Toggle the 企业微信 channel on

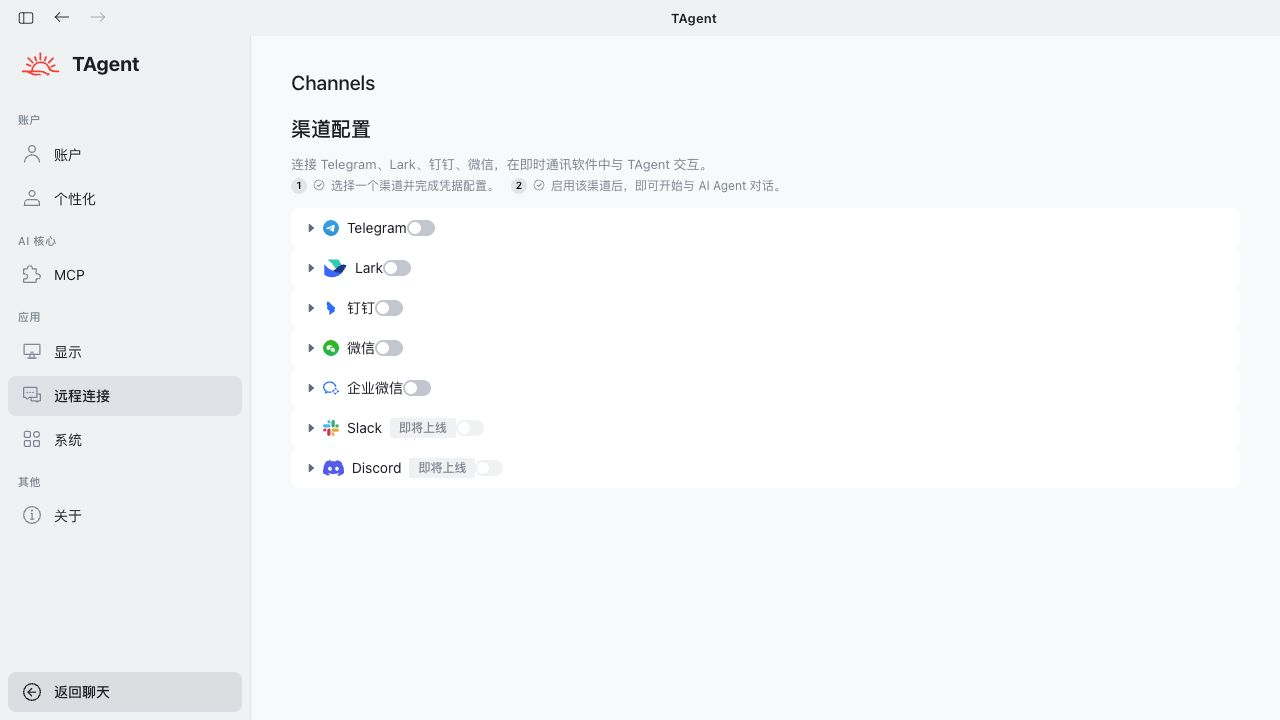click(417, 388)
